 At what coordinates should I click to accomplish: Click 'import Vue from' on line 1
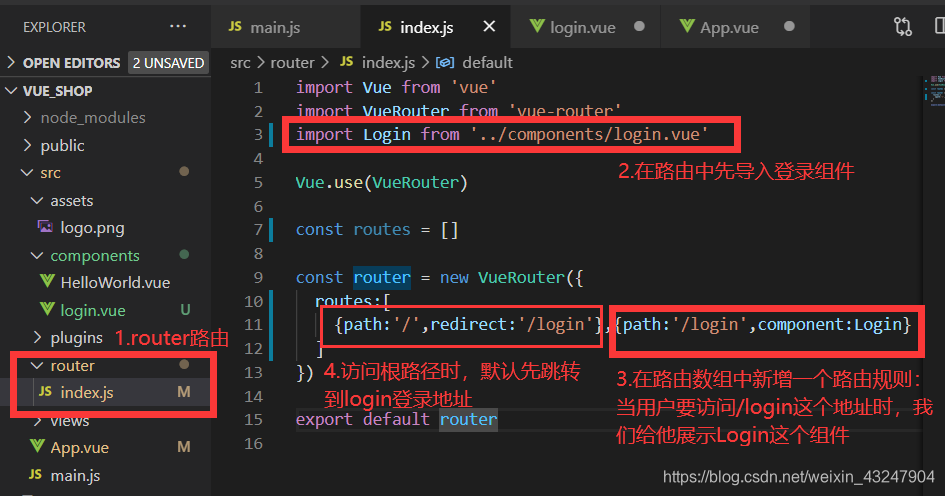tap(368, 87)
